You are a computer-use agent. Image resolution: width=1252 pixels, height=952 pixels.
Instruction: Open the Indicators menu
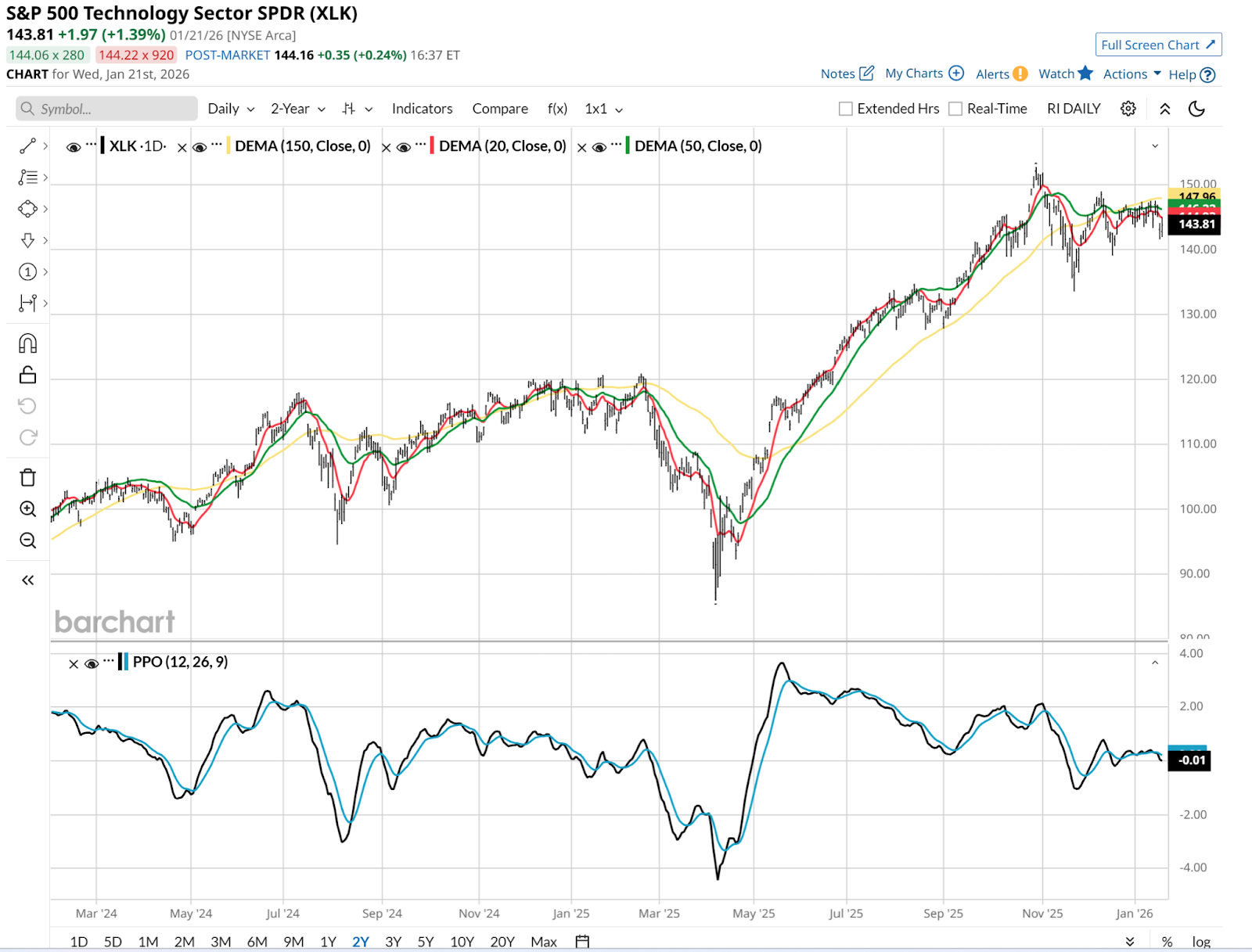pos(422,109)
